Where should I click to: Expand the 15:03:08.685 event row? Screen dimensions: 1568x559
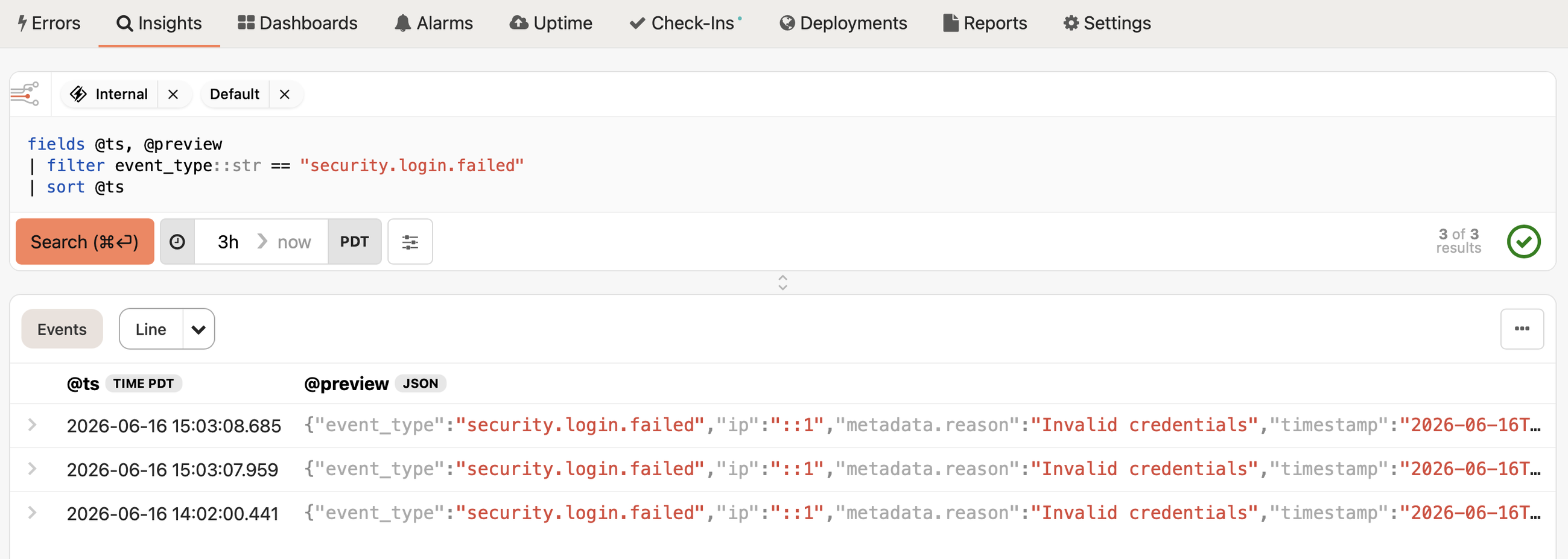[x=32, y=425]
